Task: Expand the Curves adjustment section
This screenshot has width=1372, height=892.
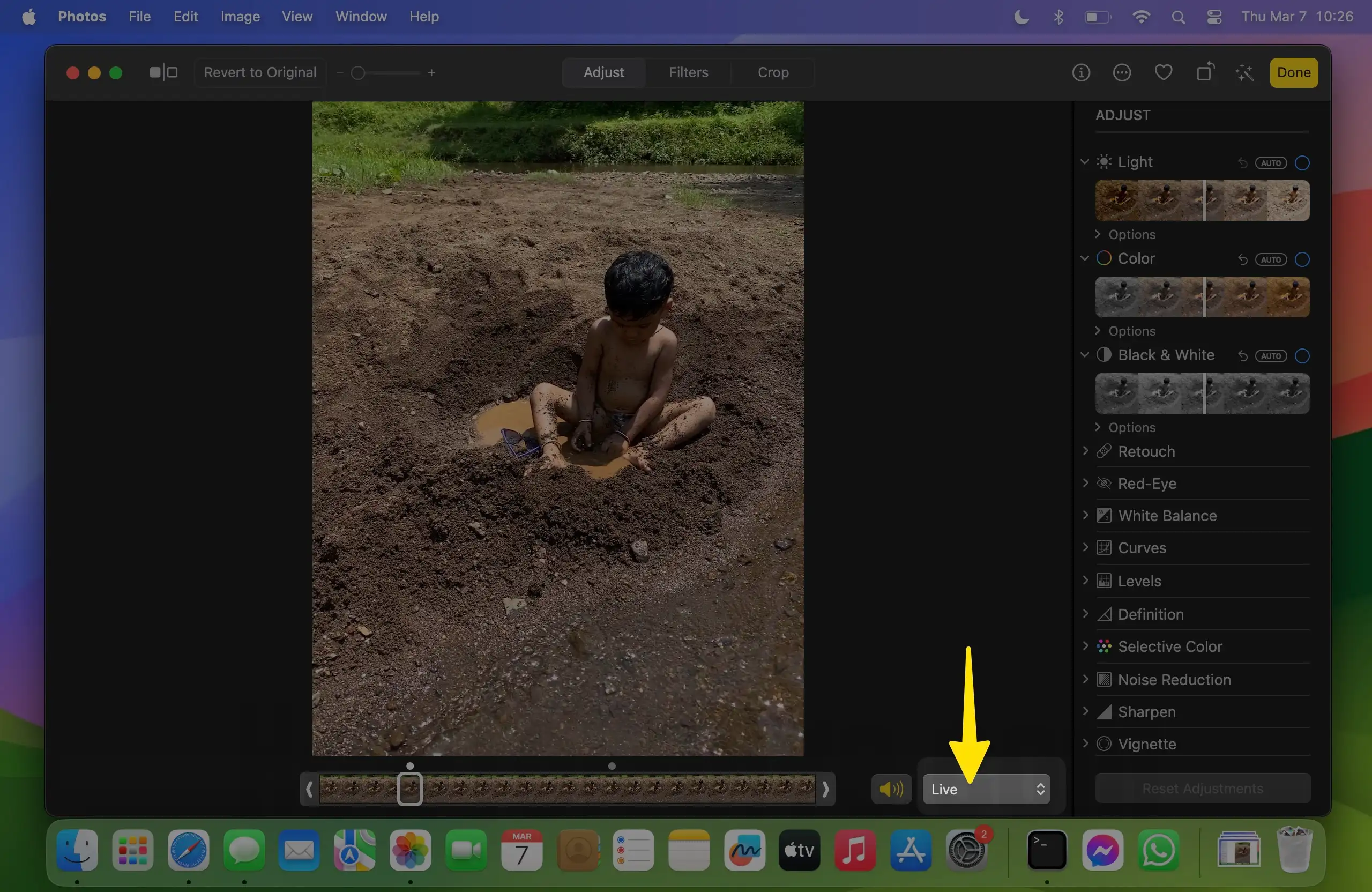Action: 1142,548
